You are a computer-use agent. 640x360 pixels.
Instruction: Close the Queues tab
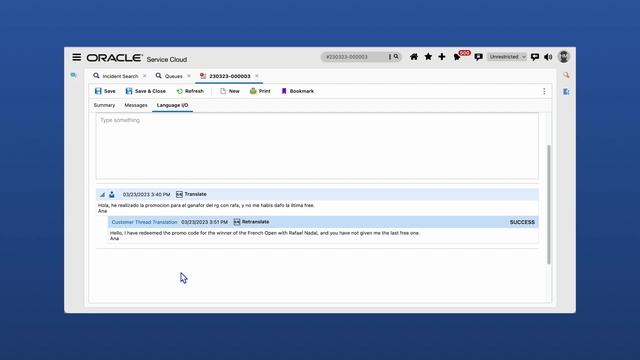tap(189, 76)
